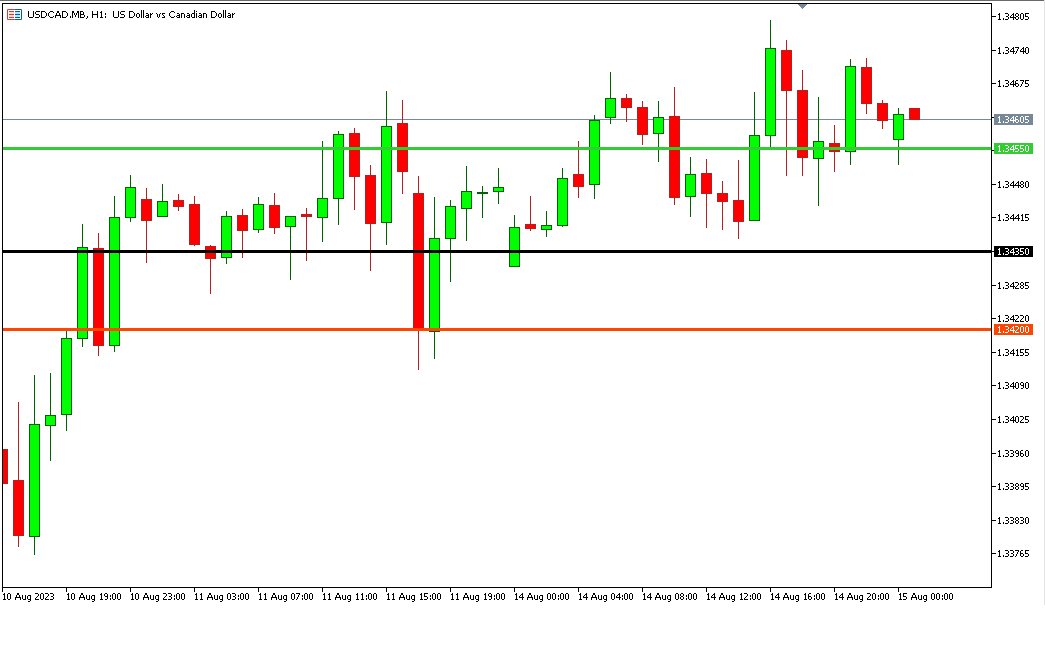1045x672 pixels.
Task: Click the 1.33830 price scale label
Action: 1013,520
